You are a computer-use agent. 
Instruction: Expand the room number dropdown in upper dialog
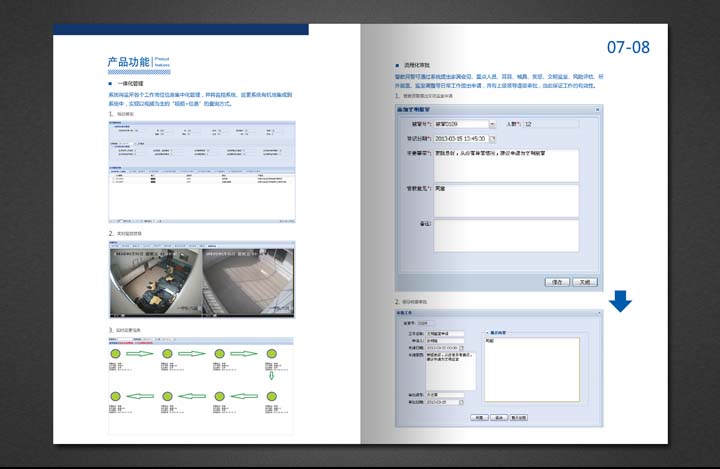pyautogui.click(x=491, y=124)
